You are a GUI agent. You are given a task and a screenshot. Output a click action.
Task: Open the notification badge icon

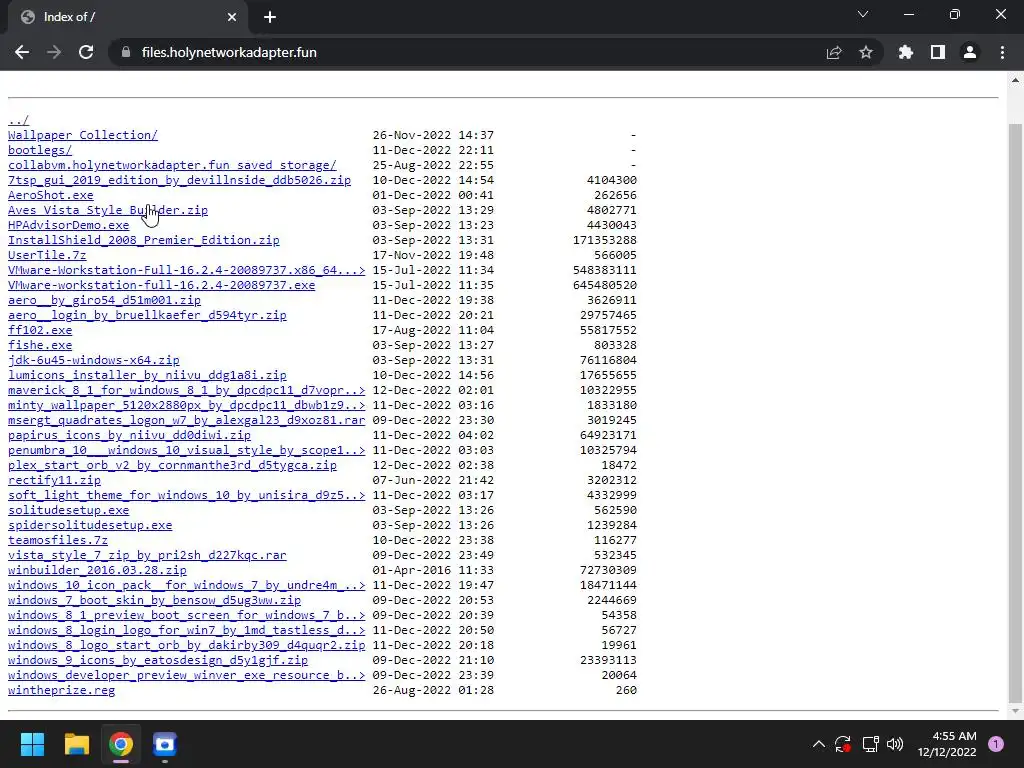pos(995,744)
